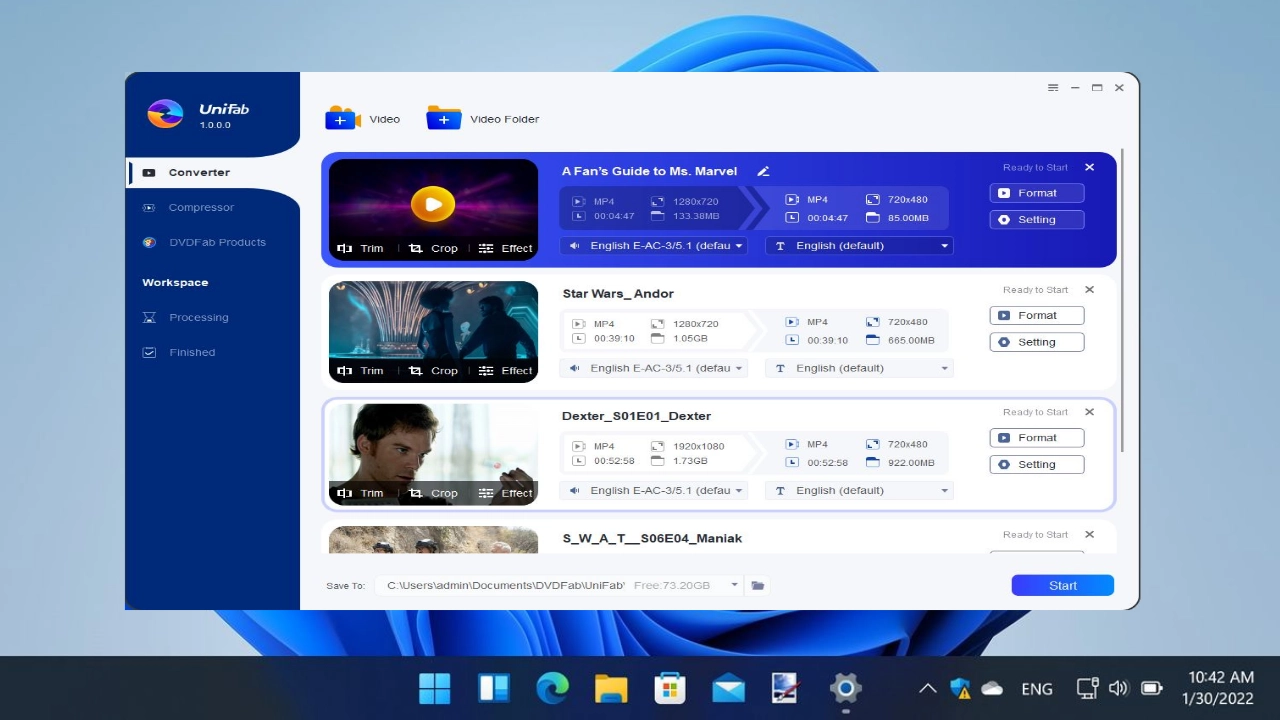Crop the Star Wars_Andor video

click(x=433, y=370)
